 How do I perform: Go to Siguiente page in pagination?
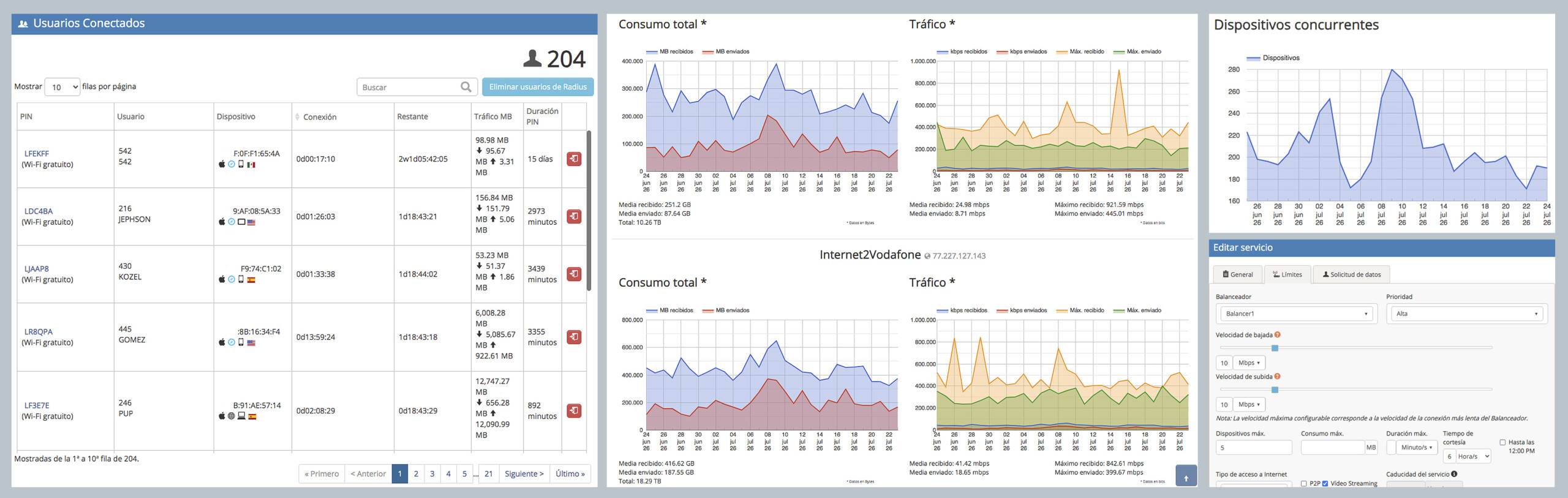pyautogui.click(x=524, y=473)
